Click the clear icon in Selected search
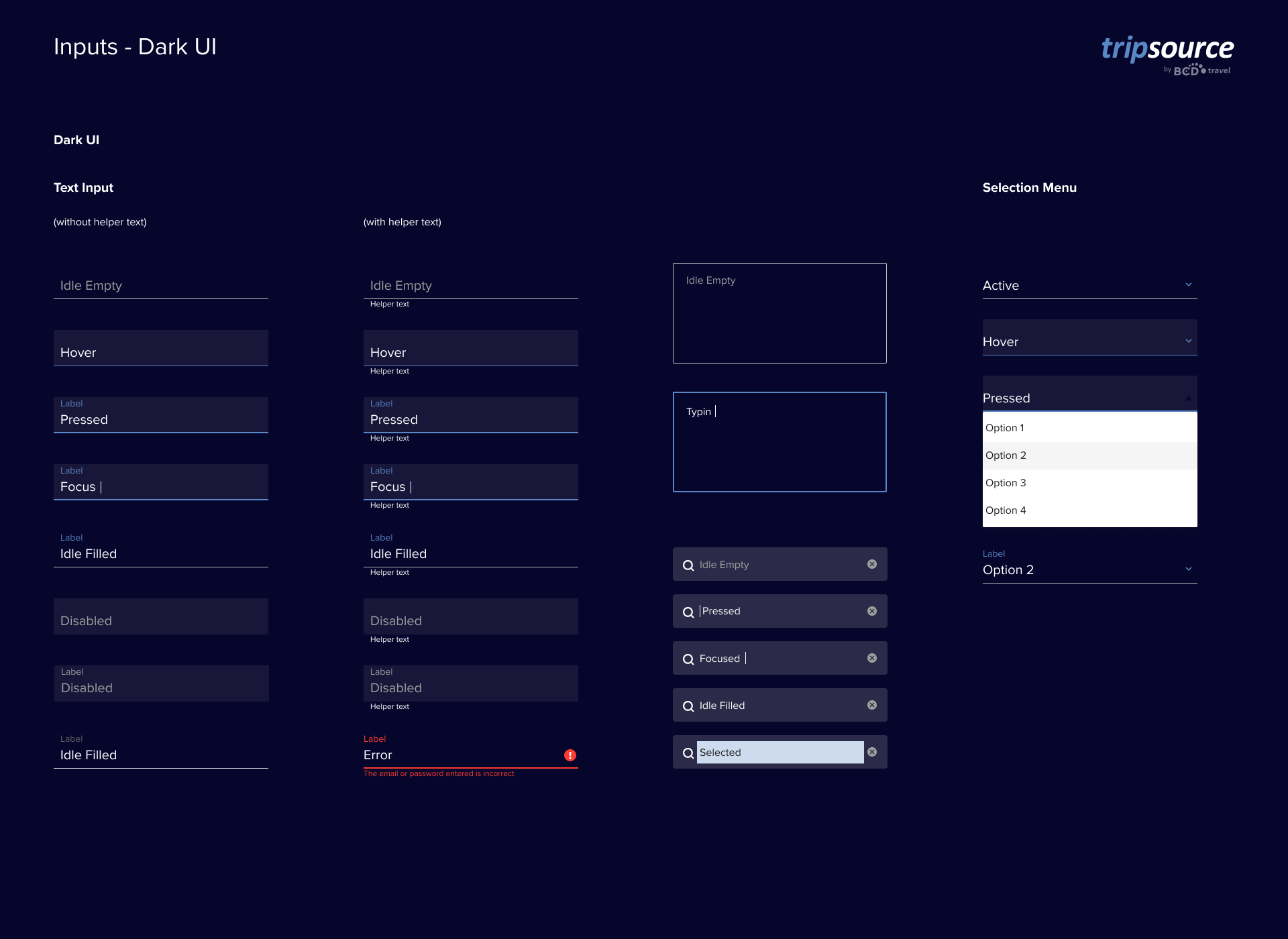1288x939 pixels. pos(872,752)
